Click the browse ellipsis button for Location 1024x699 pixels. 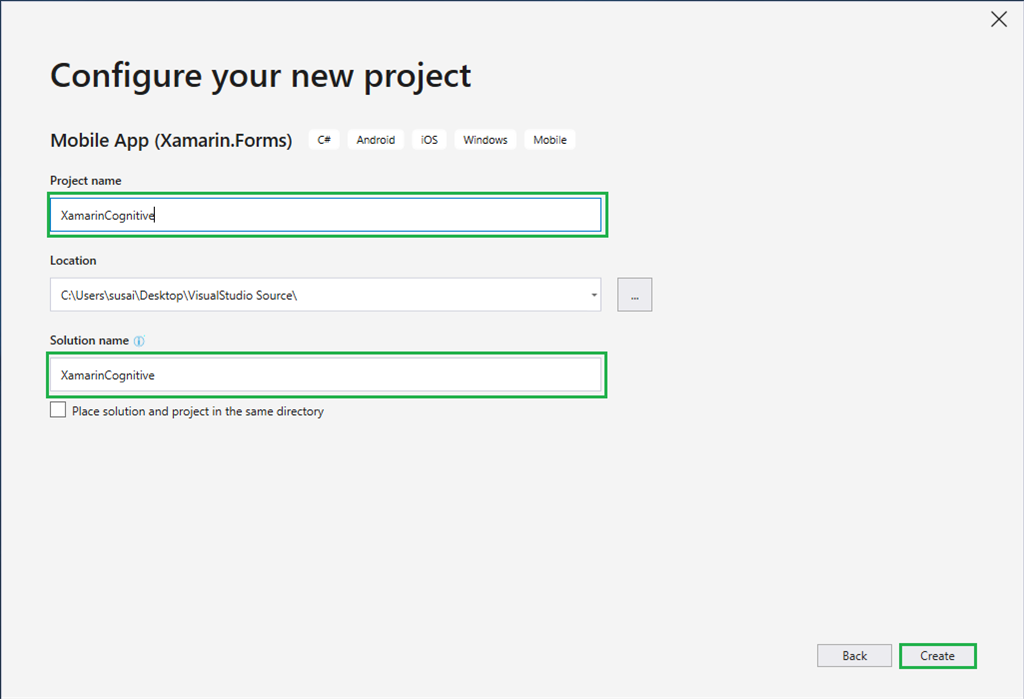(634, 294)
